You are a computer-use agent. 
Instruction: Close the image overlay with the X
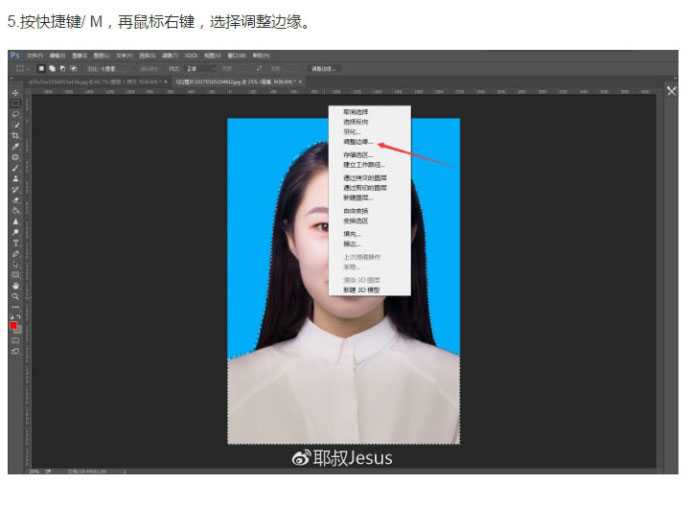[x=671, y=91]
